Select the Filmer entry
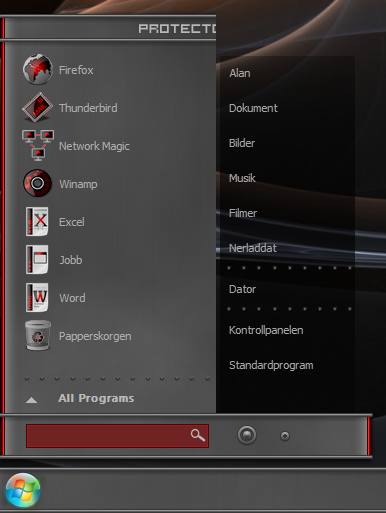This screenshot has width=386, height=513. tap(243, 213)
